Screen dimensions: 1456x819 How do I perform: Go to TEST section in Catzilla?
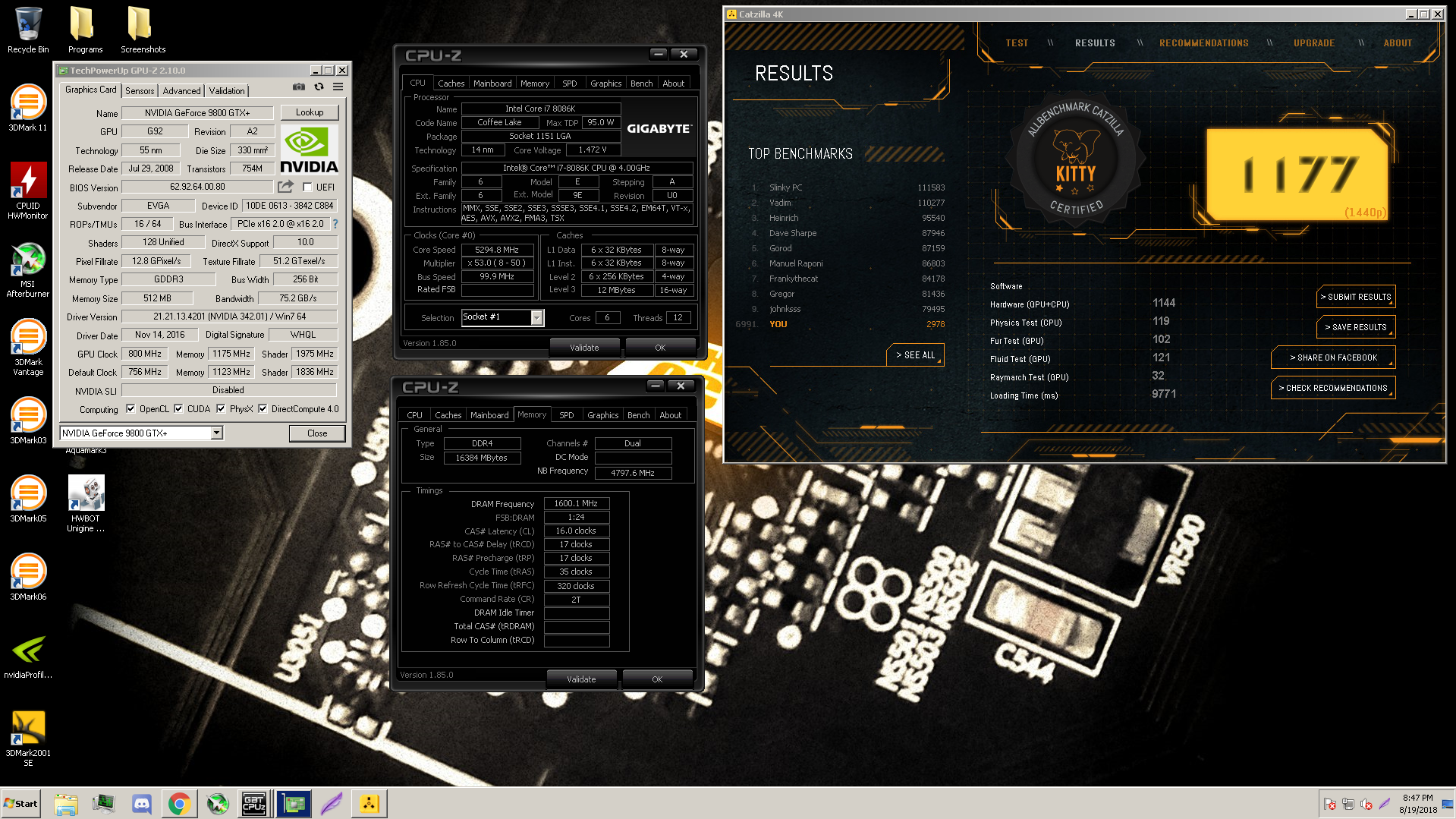point(1017,43)
